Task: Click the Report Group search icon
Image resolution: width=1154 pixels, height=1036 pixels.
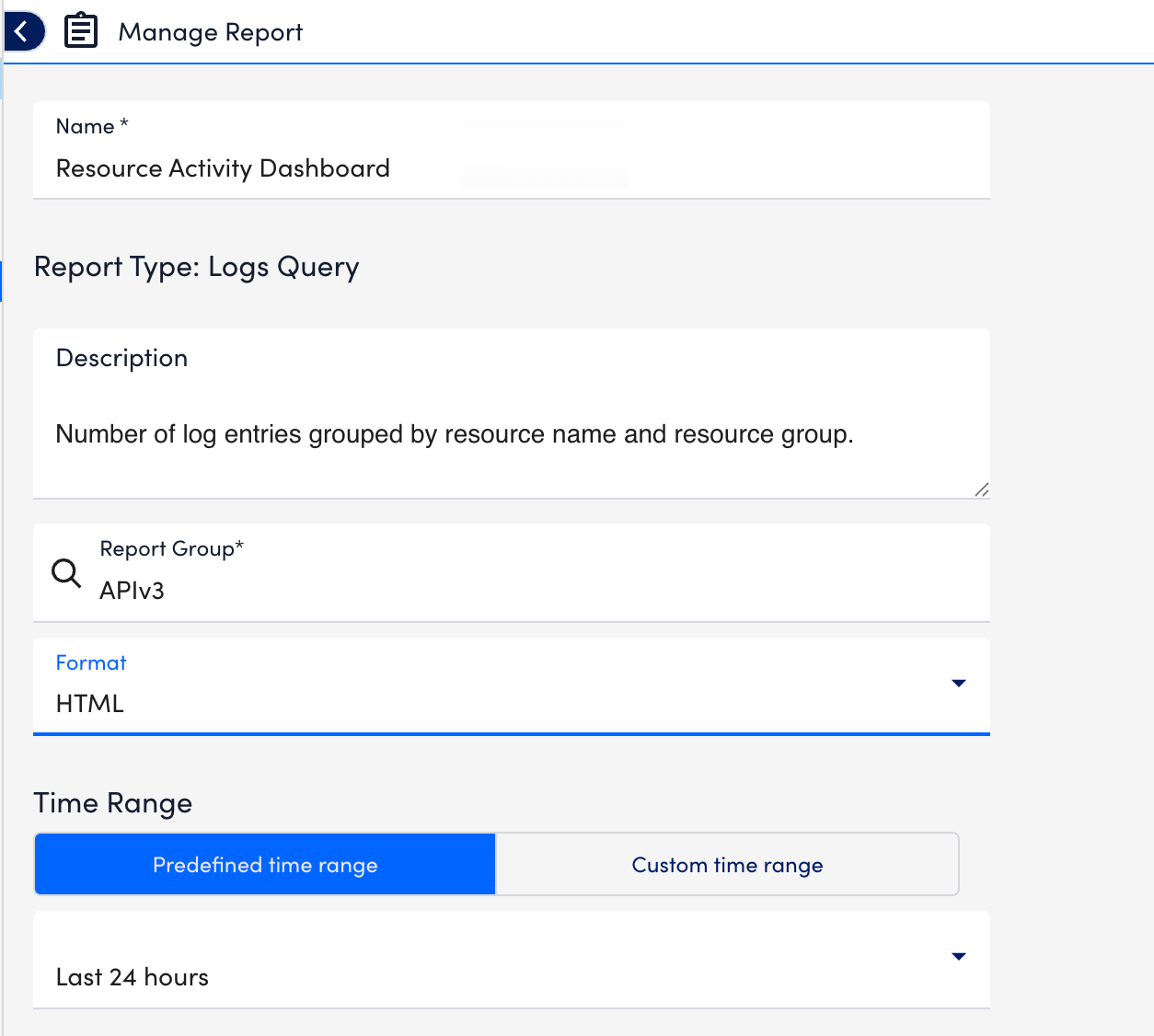Action: 66,572
